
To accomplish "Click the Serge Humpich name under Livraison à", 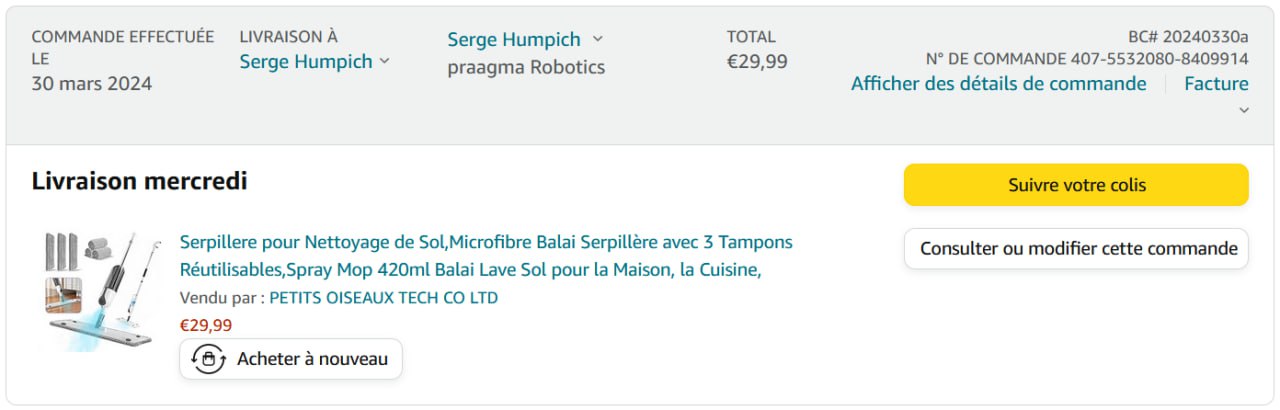I will (x=305, y=62).
